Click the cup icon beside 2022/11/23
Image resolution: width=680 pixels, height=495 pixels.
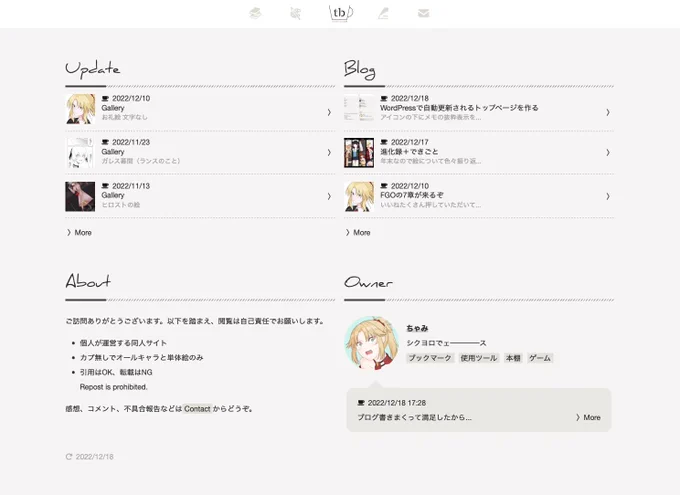click(105, 142)
